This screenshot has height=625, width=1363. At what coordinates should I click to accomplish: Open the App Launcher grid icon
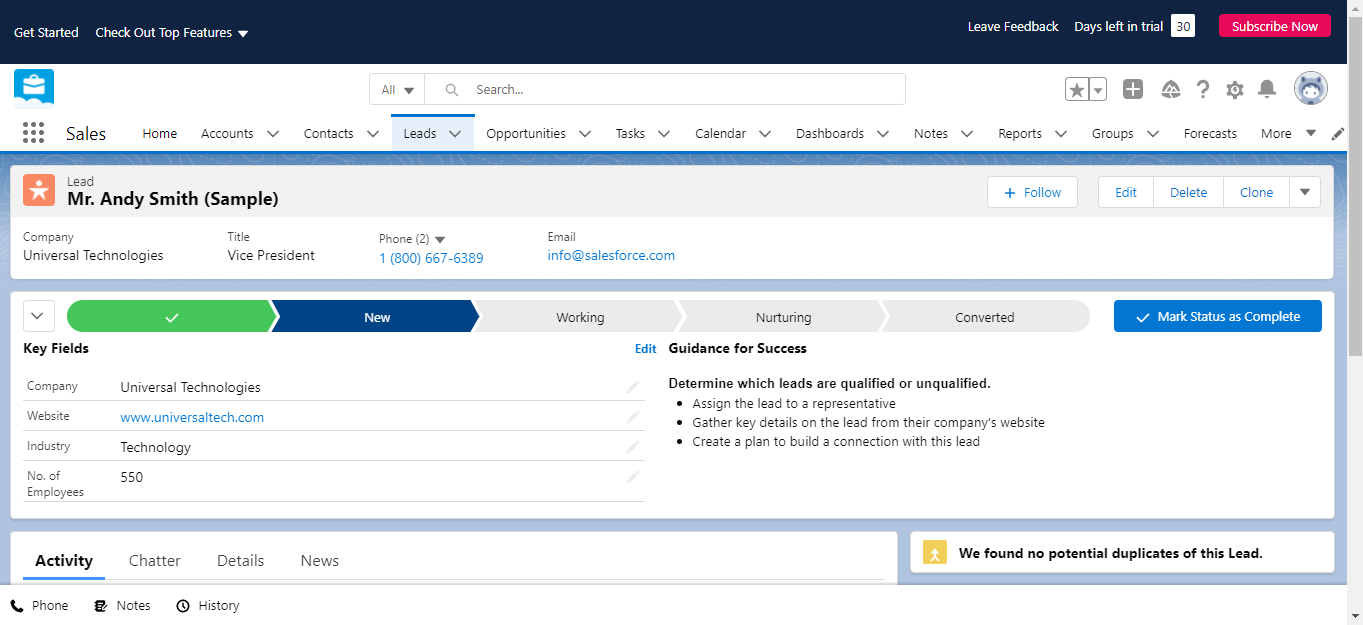pyautogui.click(x=33, y=133)
